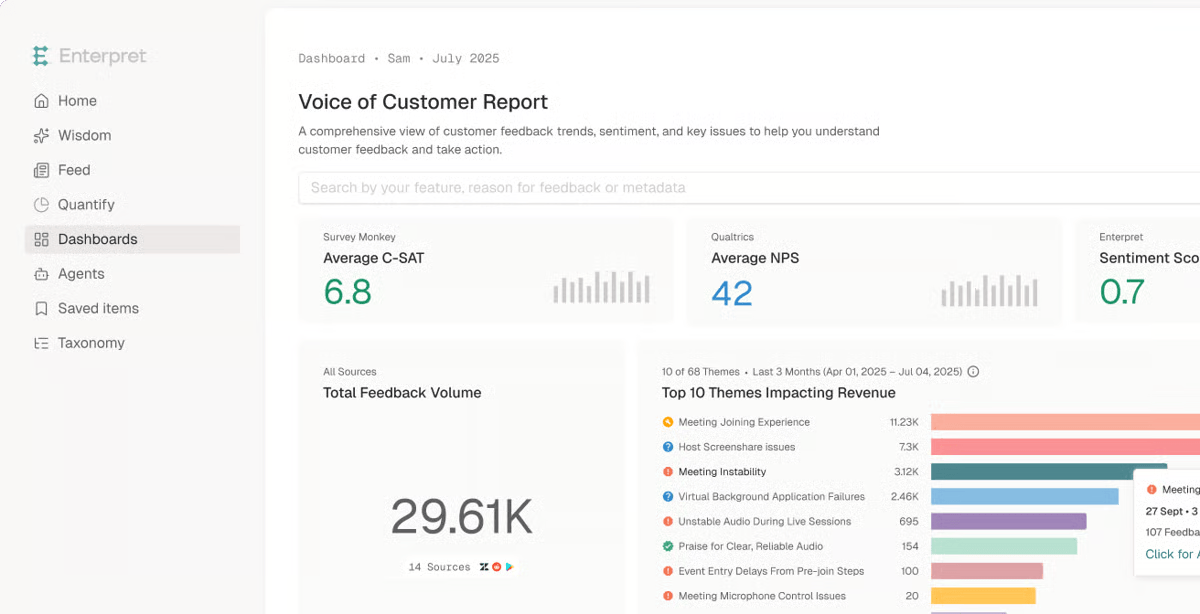Click the total feedback volume 29.61K

[x=462, y=517]
